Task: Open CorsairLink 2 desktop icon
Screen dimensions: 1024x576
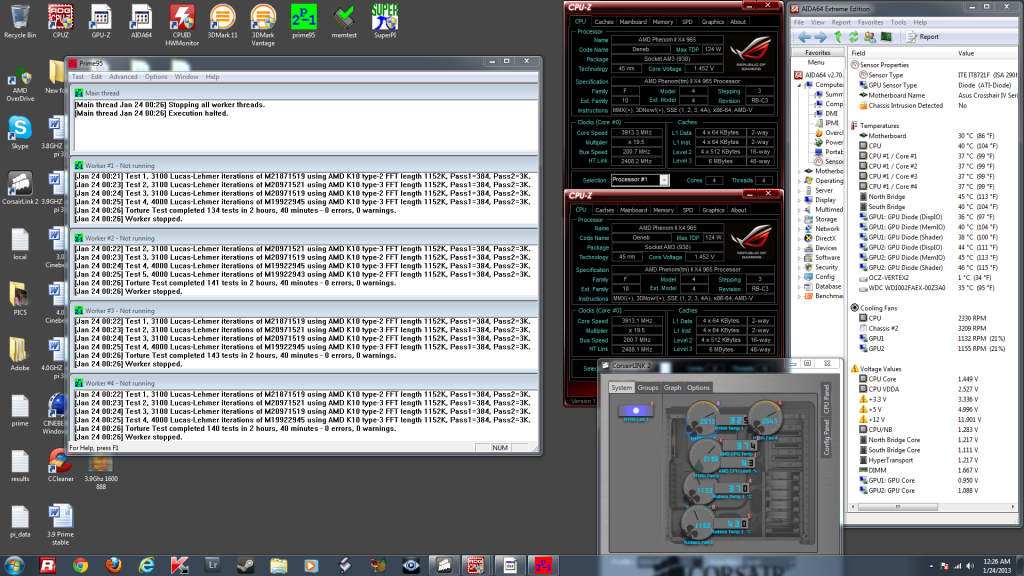Action: pos(20,188)
